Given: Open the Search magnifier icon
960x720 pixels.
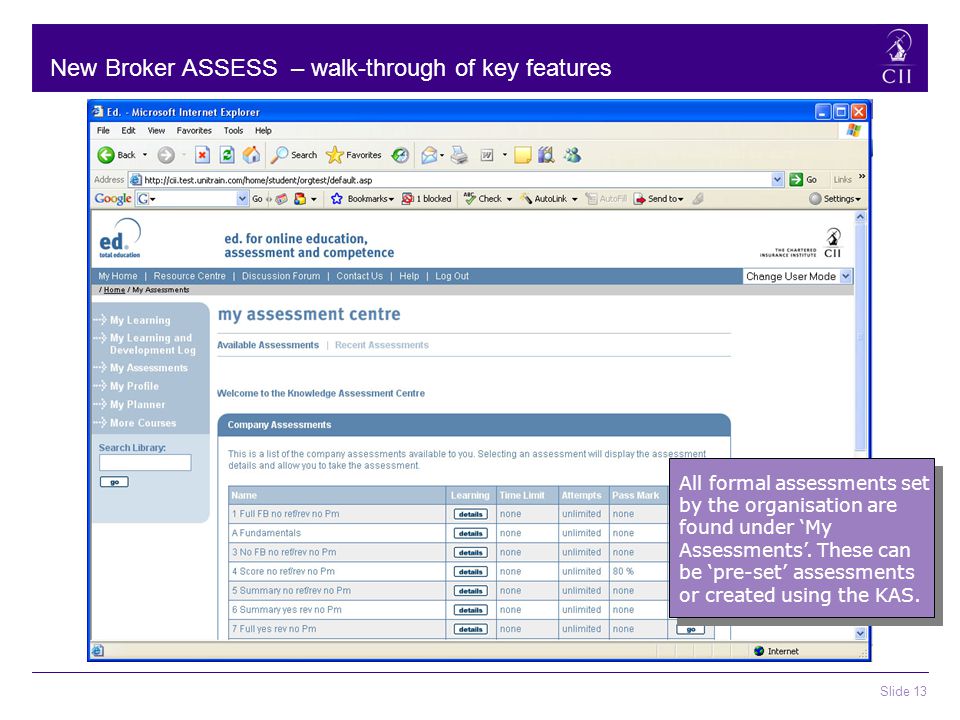Looking at the screenshot, I should click(279, 155).
